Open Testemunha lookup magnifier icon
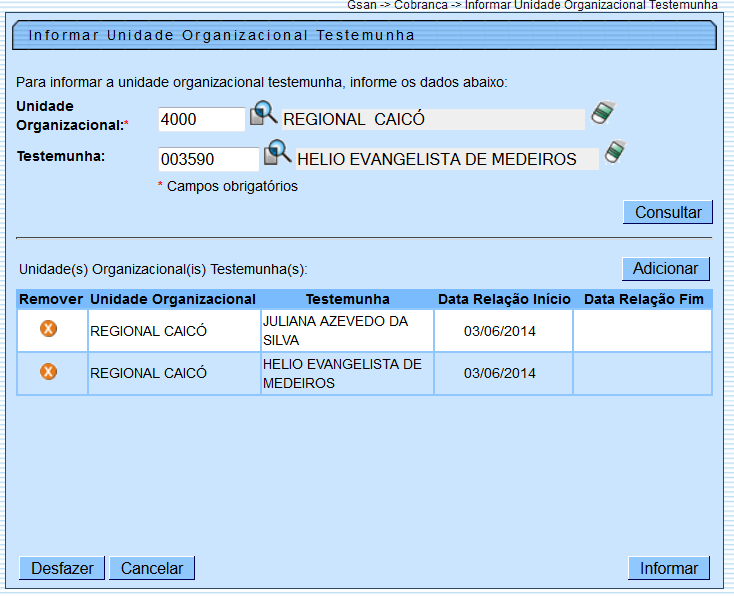This screenshot has width=734, height=596. (277, 153)
